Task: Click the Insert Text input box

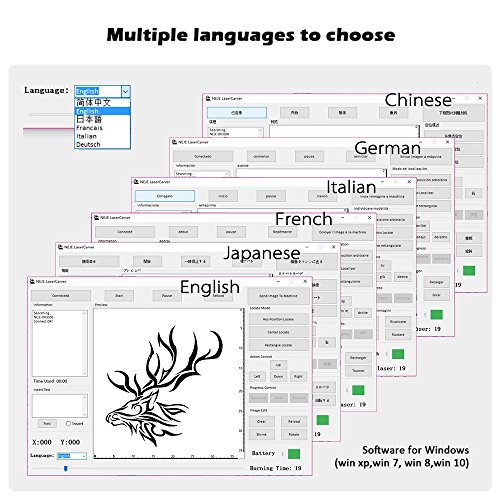Action: (x=60, y=406)
